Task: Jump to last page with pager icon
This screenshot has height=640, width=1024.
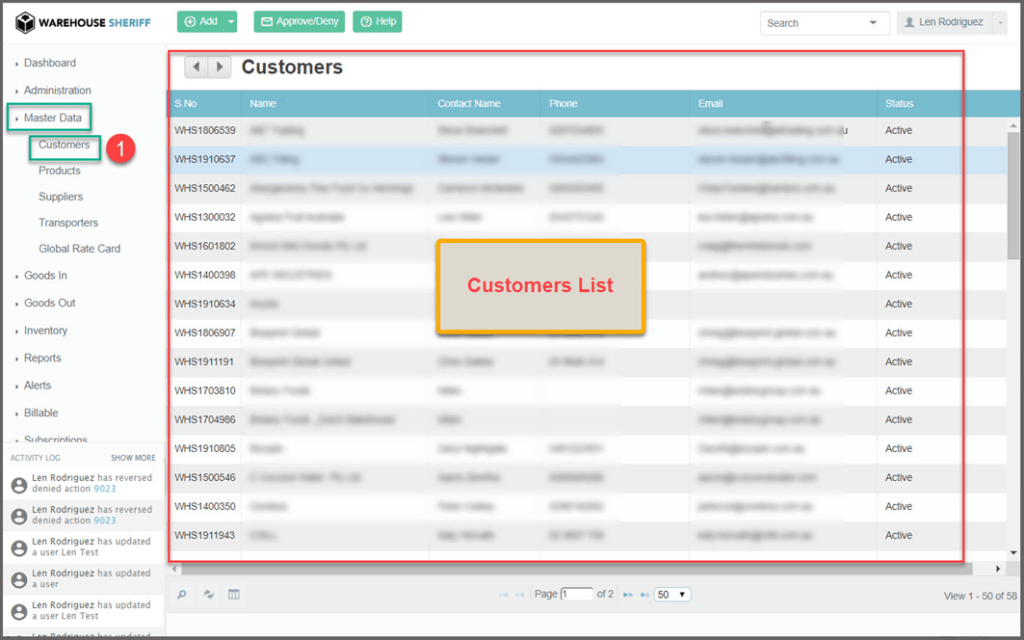Action: point(644,595)
